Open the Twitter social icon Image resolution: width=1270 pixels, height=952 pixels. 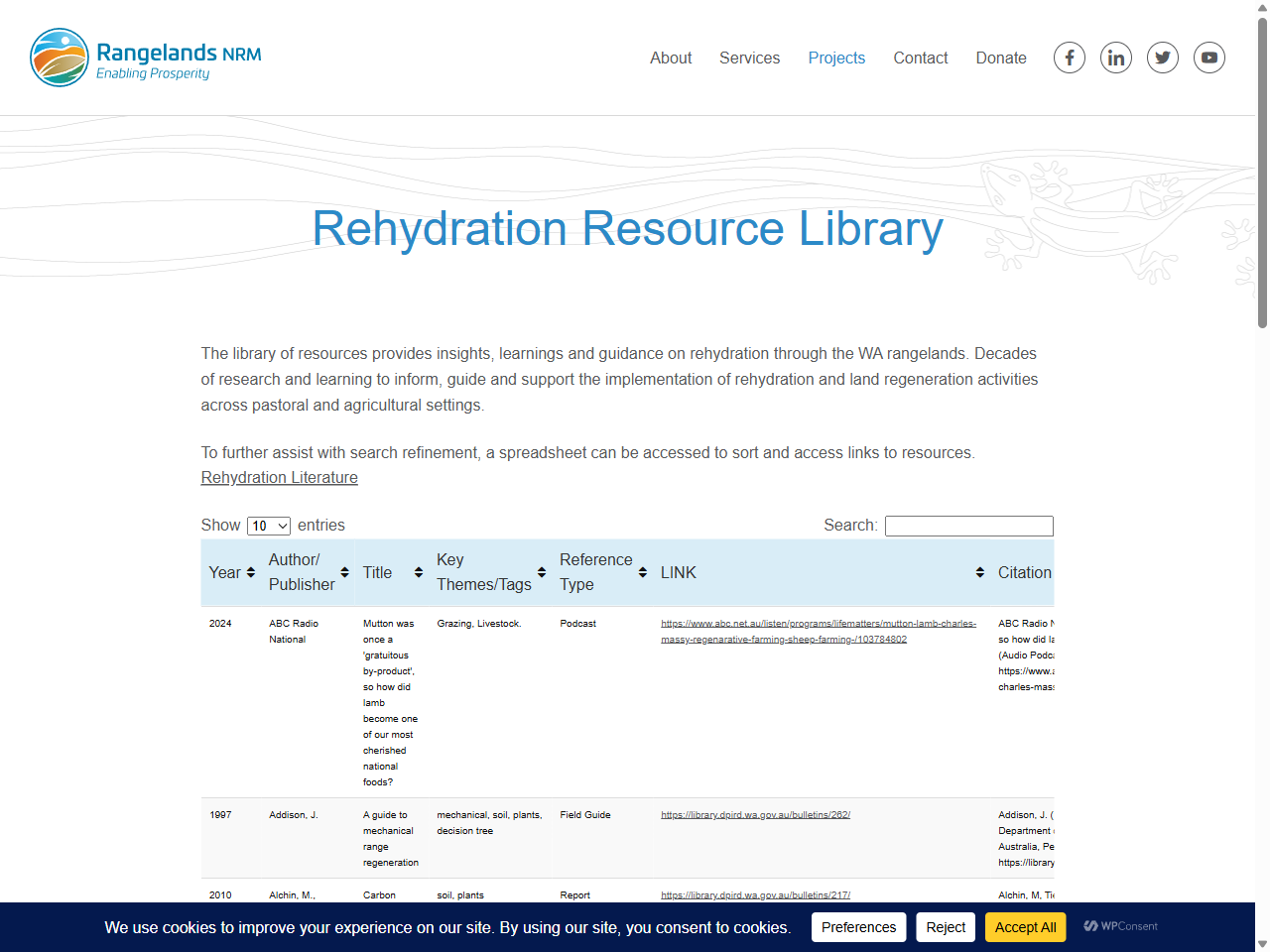[1163, 58]
